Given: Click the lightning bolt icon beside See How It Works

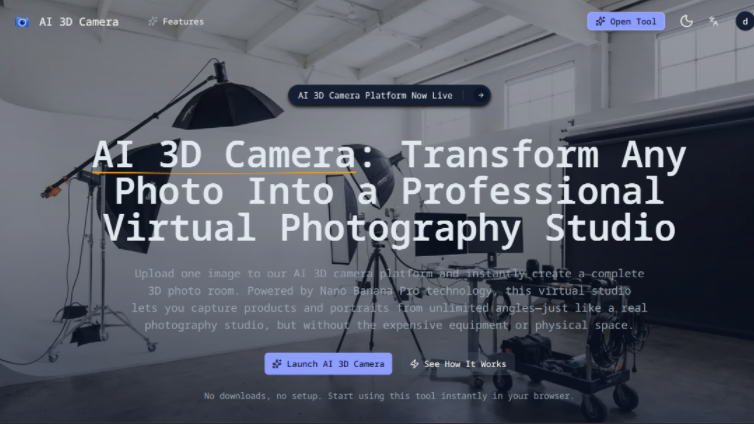Looking at the screenshot, I should (x=414, y=364).
